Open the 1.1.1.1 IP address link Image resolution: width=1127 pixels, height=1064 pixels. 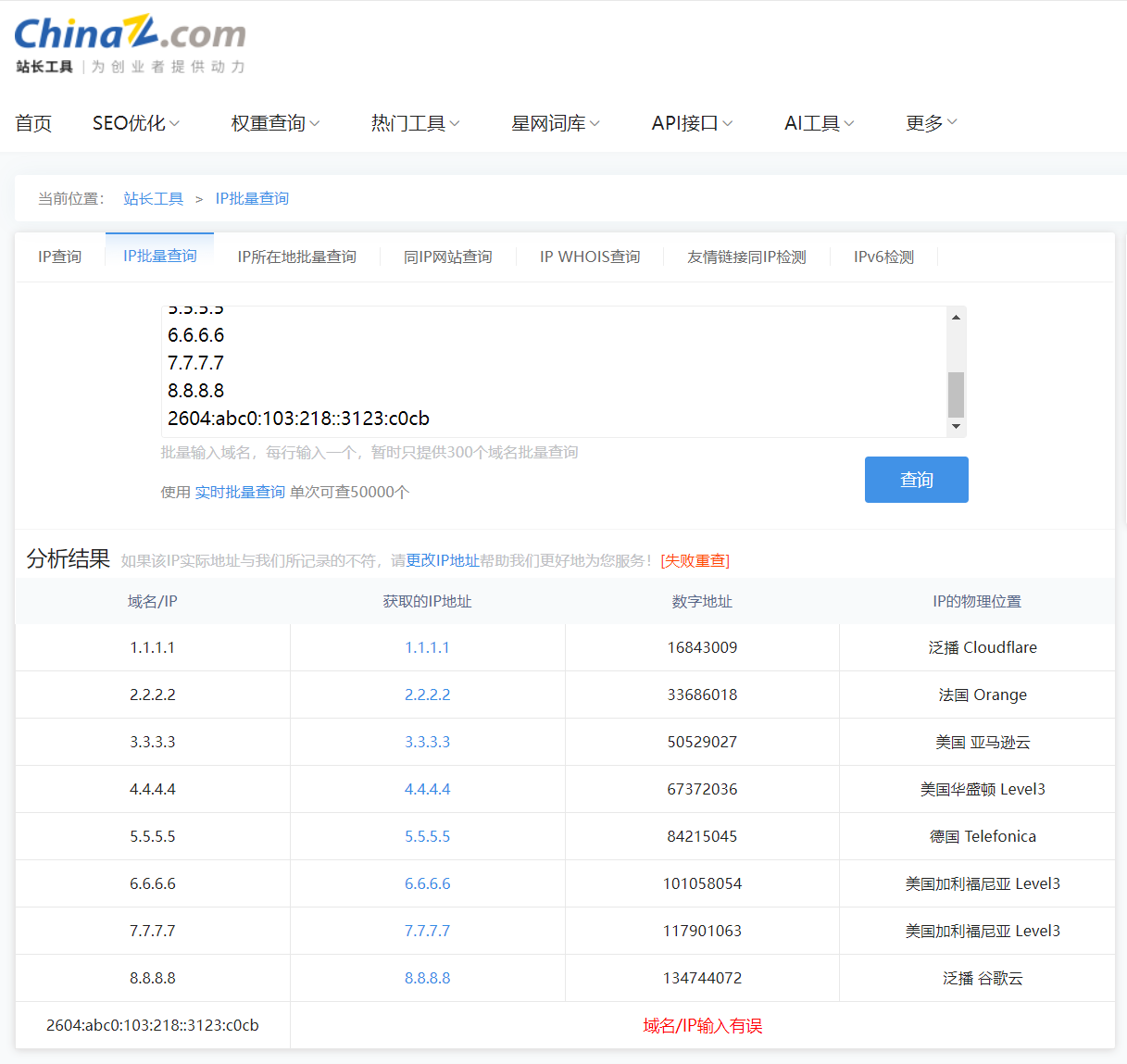click(427, 647)
